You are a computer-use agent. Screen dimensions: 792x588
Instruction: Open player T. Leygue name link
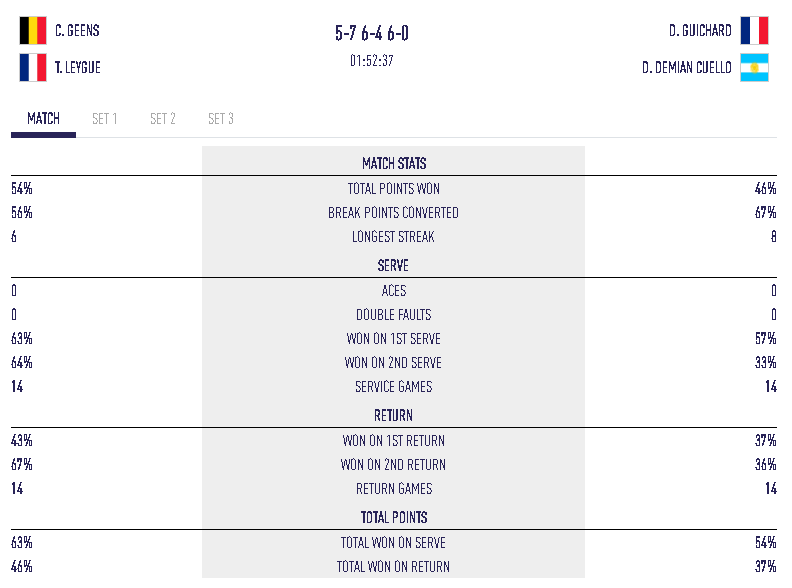[x=78, y=67]
